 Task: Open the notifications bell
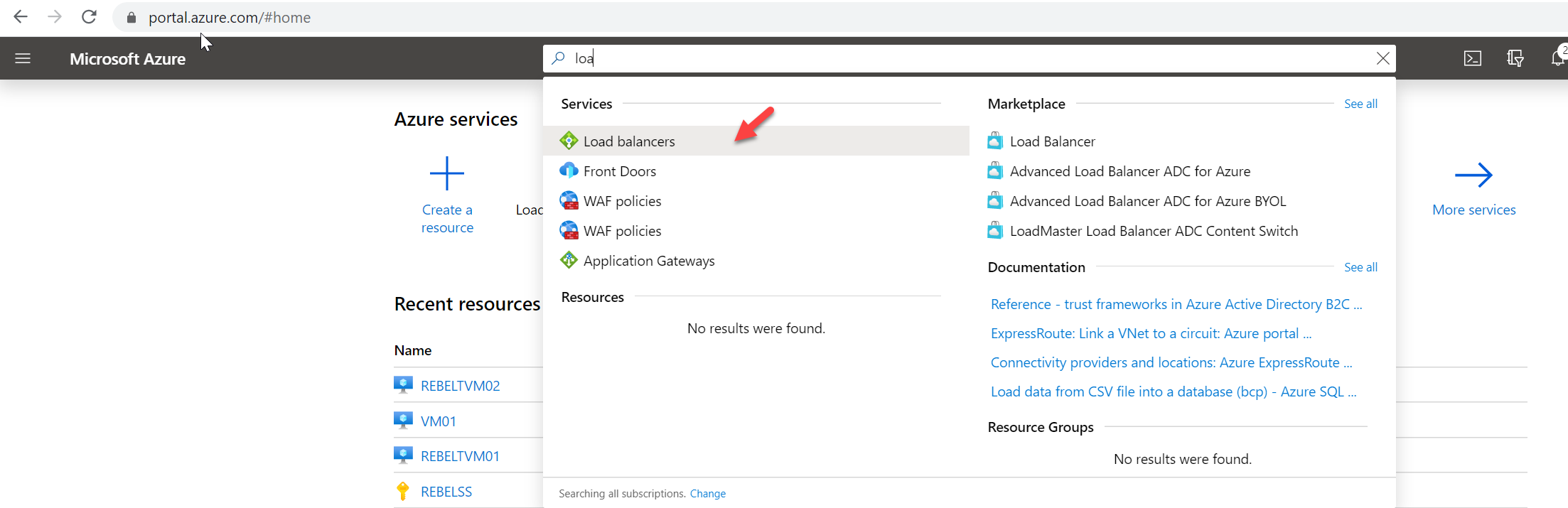click(1557, 58)
